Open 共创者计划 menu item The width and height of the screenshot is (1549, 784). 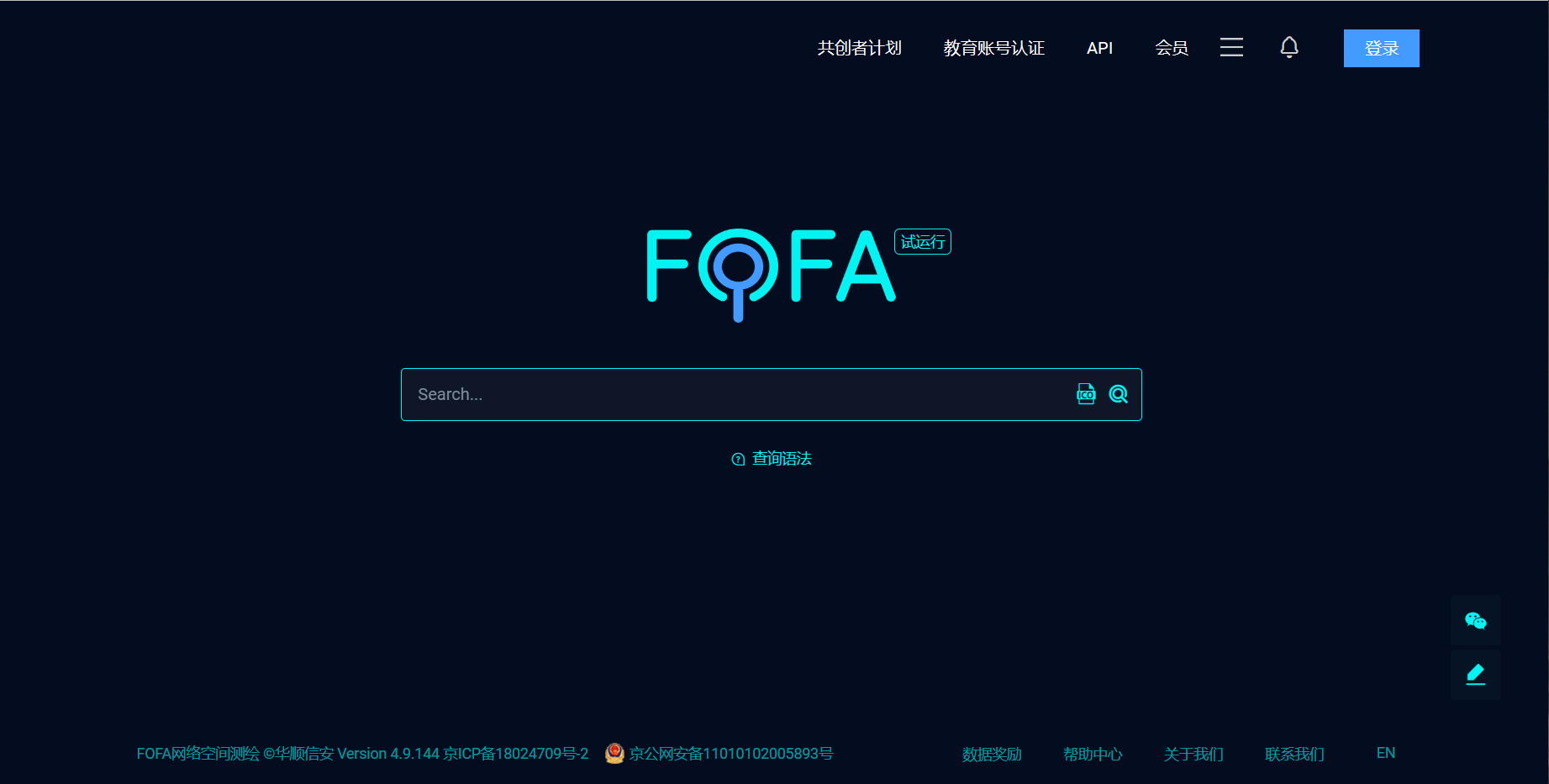[860, 48]
